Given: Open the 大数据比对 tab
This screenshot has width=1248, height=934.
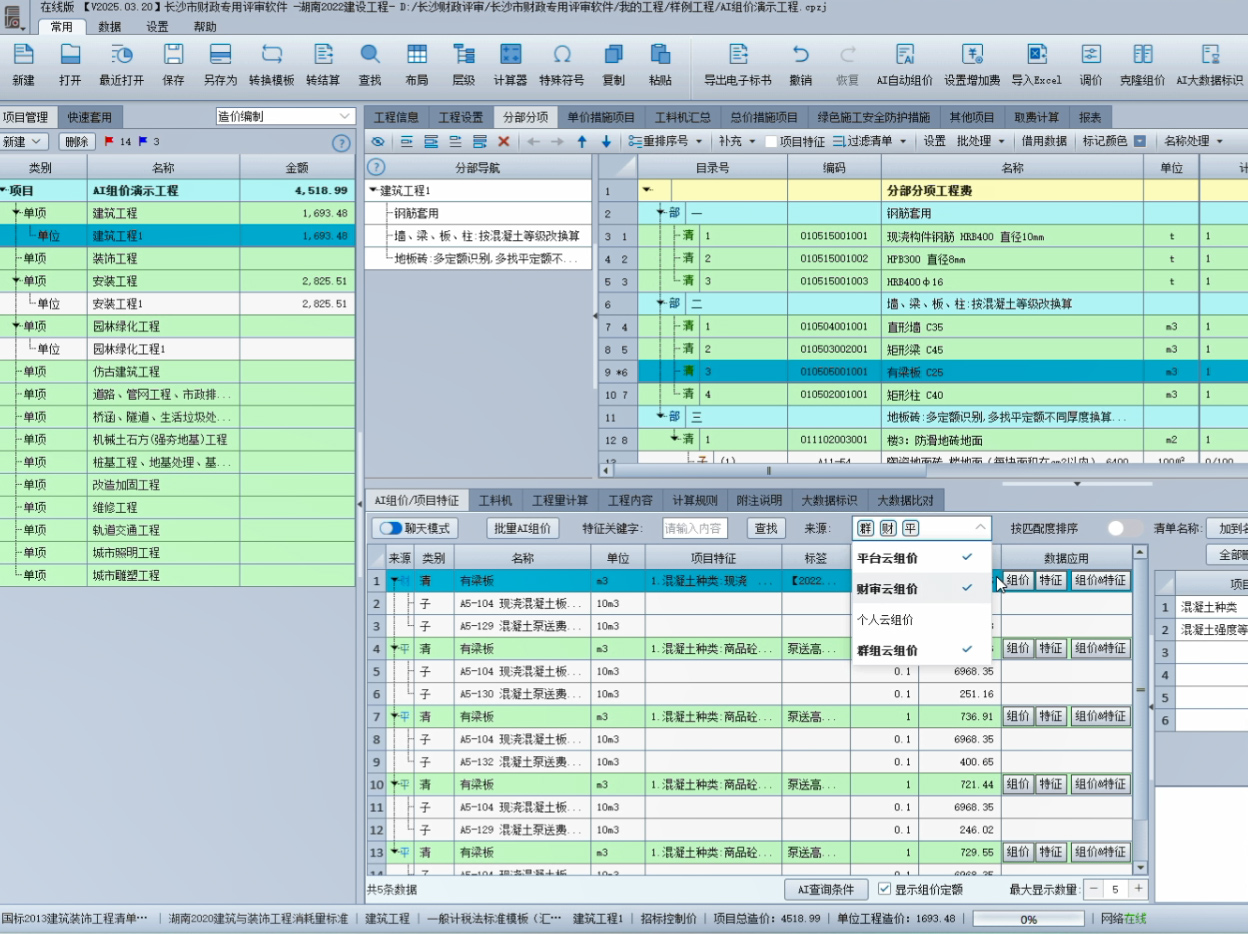Looking at the screenshot, I should click(x=905, y=500).
